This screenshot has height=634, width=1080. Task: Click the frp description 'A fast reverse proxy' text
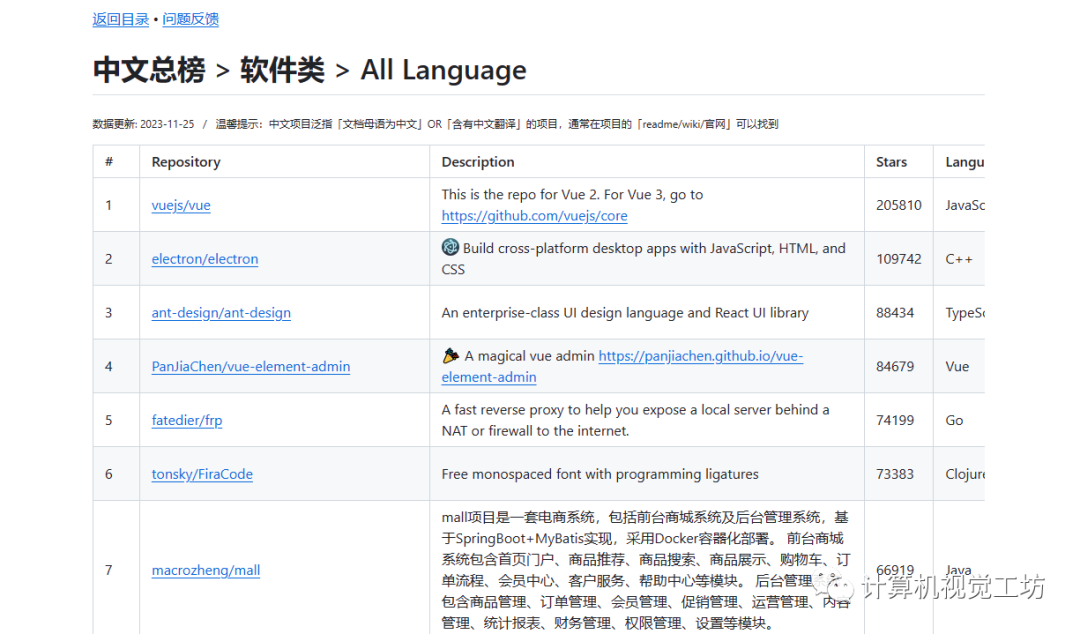(x=635, y=420)
